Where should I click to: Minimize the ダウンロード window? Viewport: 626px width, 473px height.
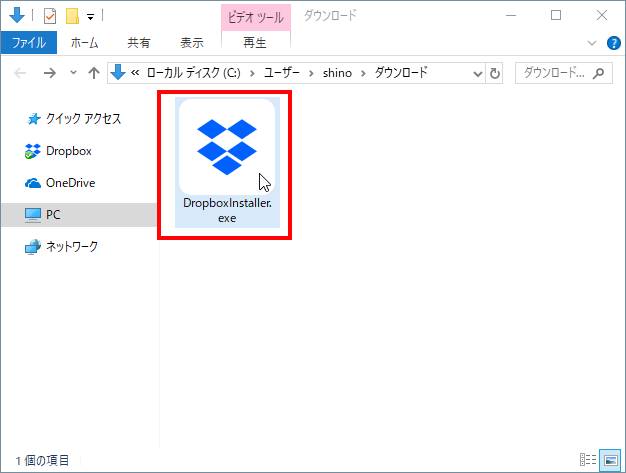[x=511, y=16]
